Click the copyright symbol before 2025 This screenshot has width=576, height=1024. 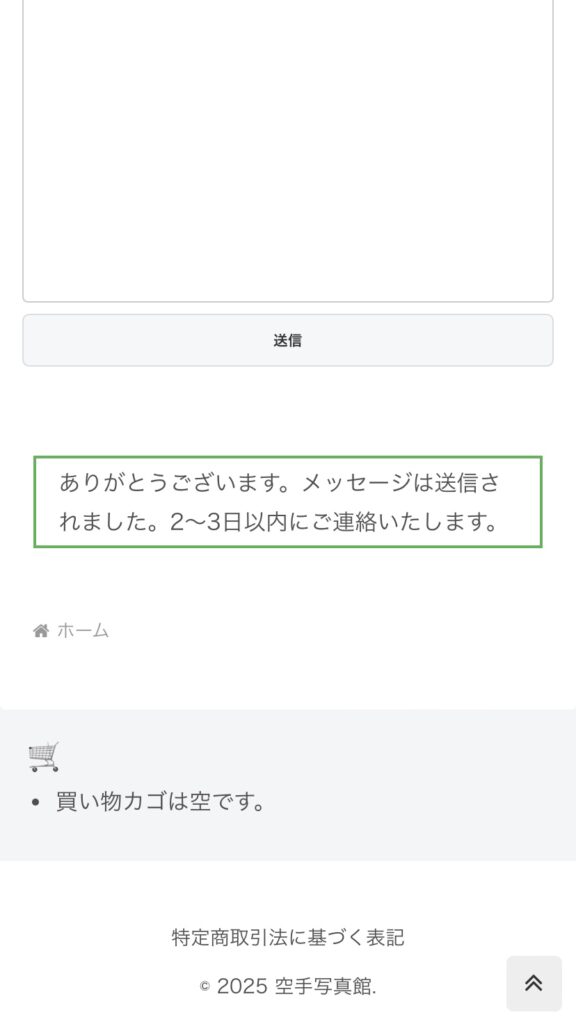(204, 987)
